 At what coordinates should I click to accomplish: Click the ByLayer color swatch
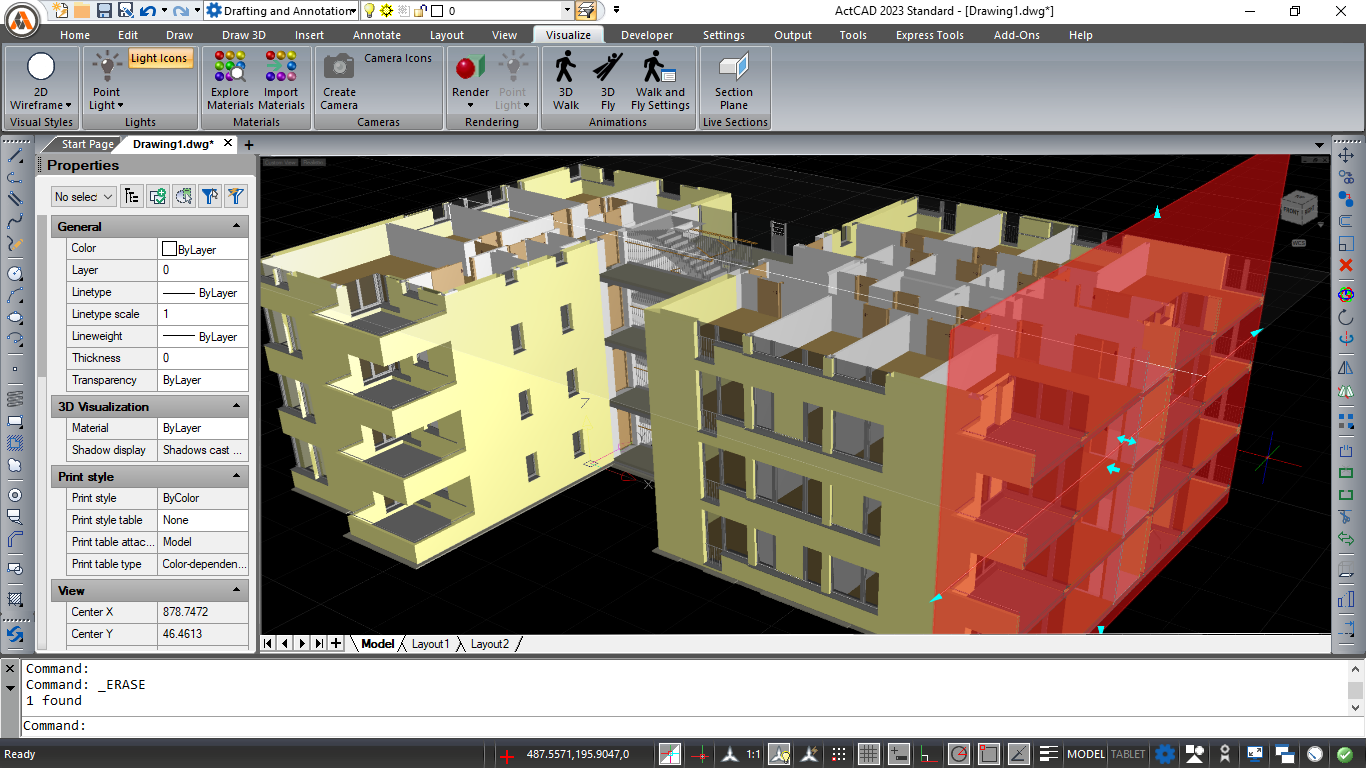pos(169,249)
